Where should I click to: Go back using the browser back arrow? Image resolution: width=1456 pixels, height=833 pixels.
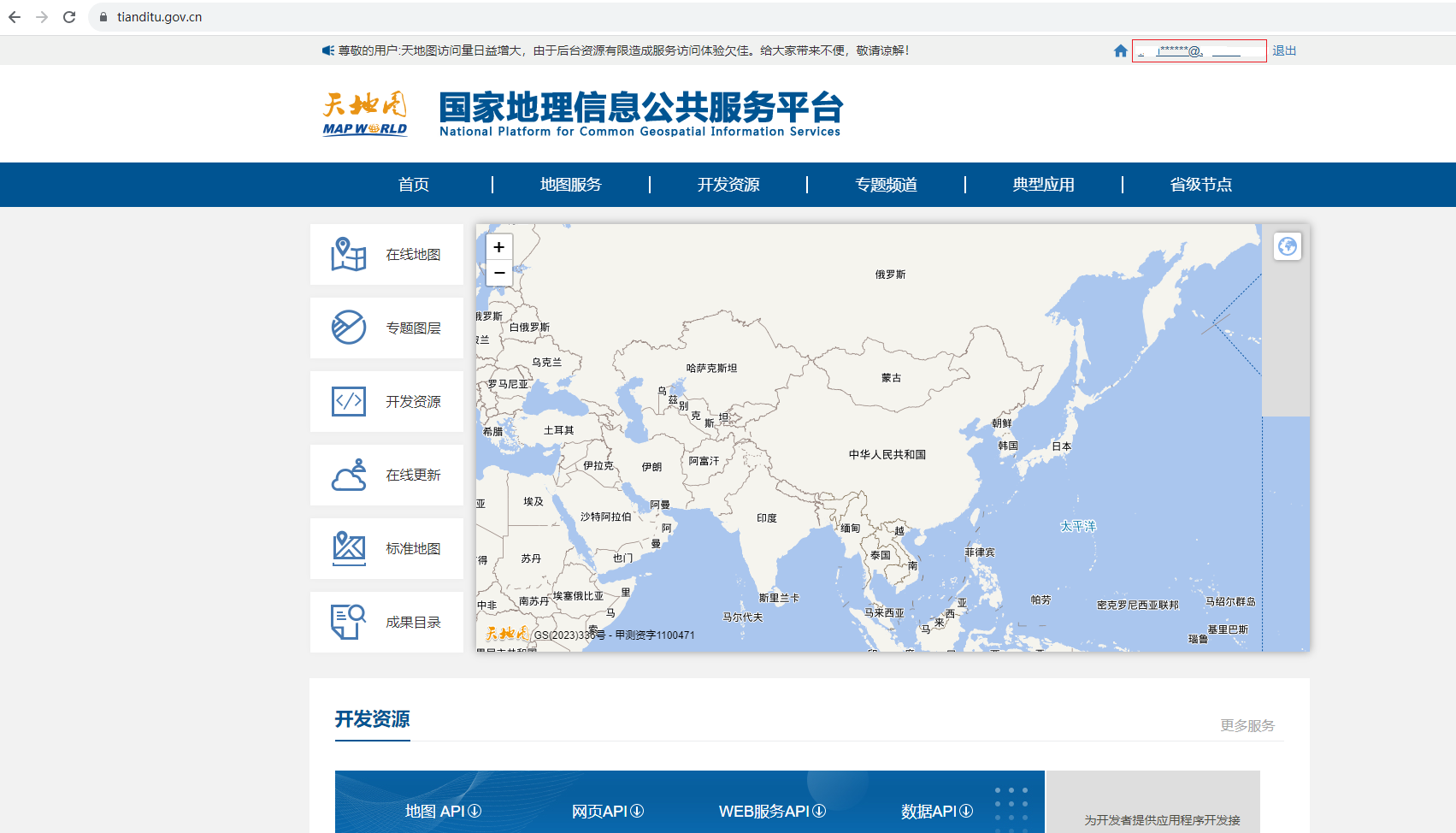(x=15, y=17)
